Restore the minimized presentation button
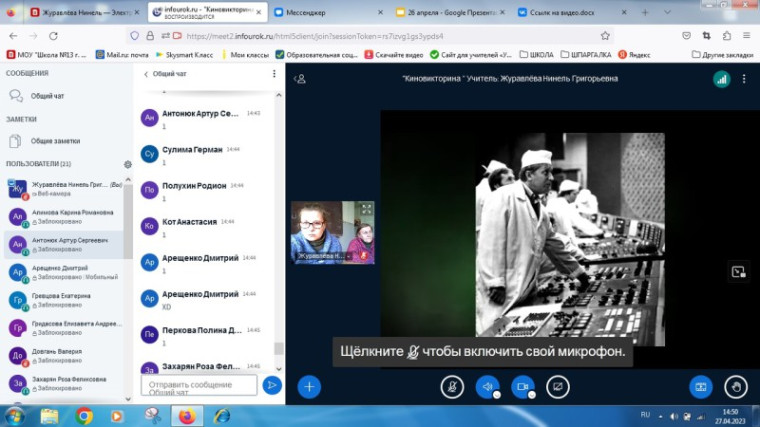 tap(738, 272)
